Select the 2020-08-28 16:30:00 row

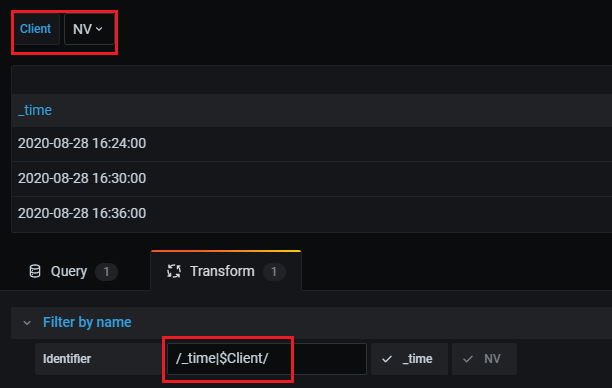tap(311, 179)
